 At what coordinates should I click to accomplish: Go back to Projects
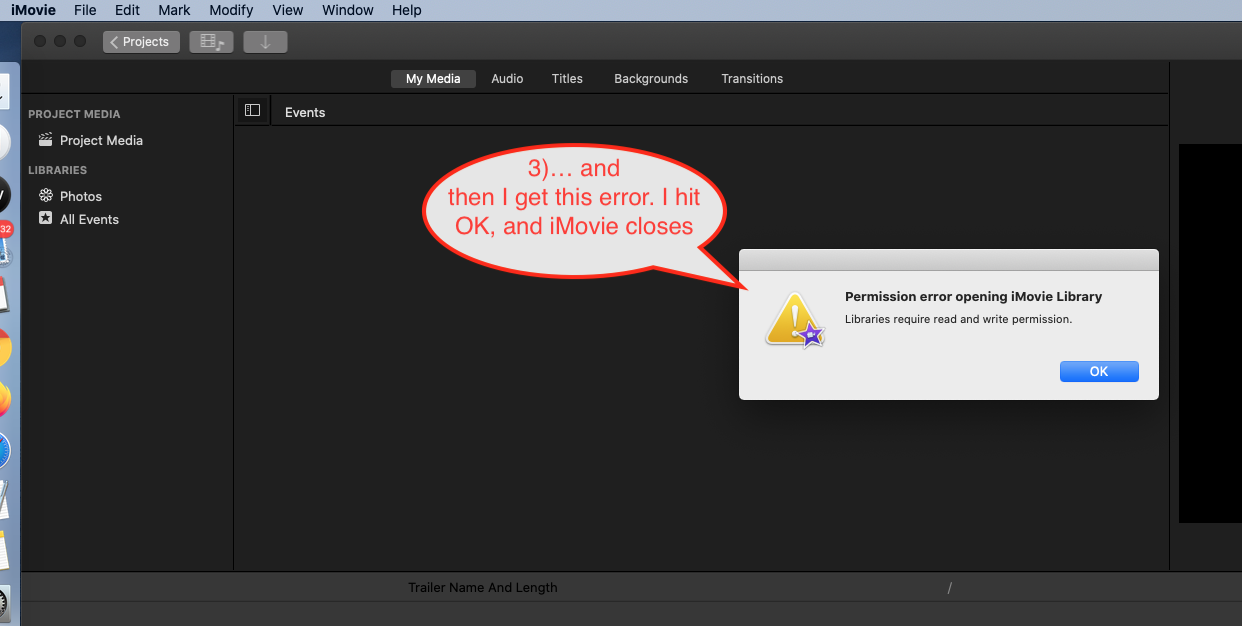pyautogui.click(x=141, y=42)
